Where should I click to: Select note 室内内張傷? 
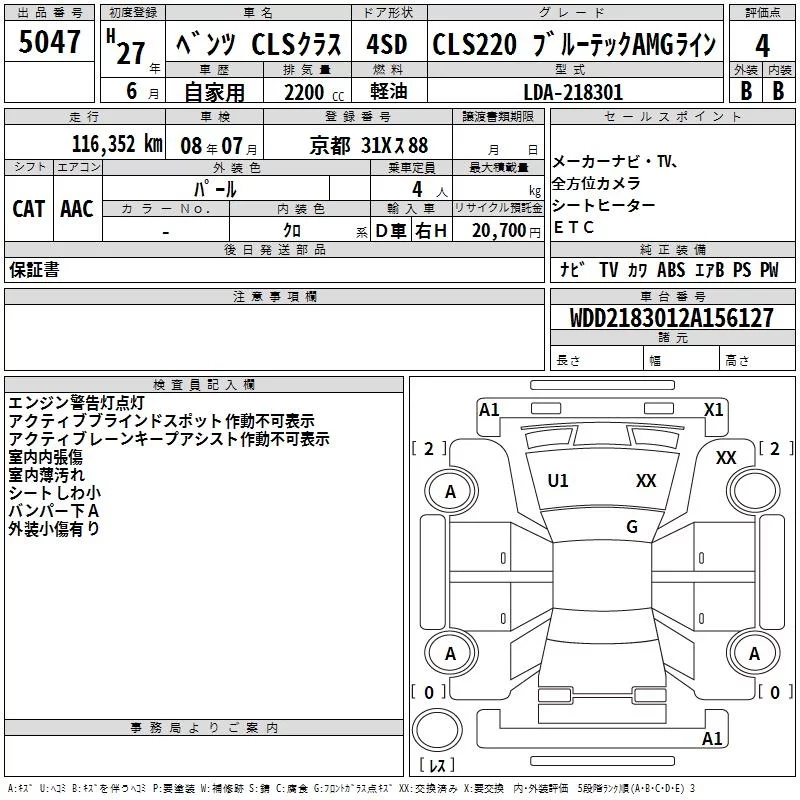pyautogui.click(x=45, y=457)
